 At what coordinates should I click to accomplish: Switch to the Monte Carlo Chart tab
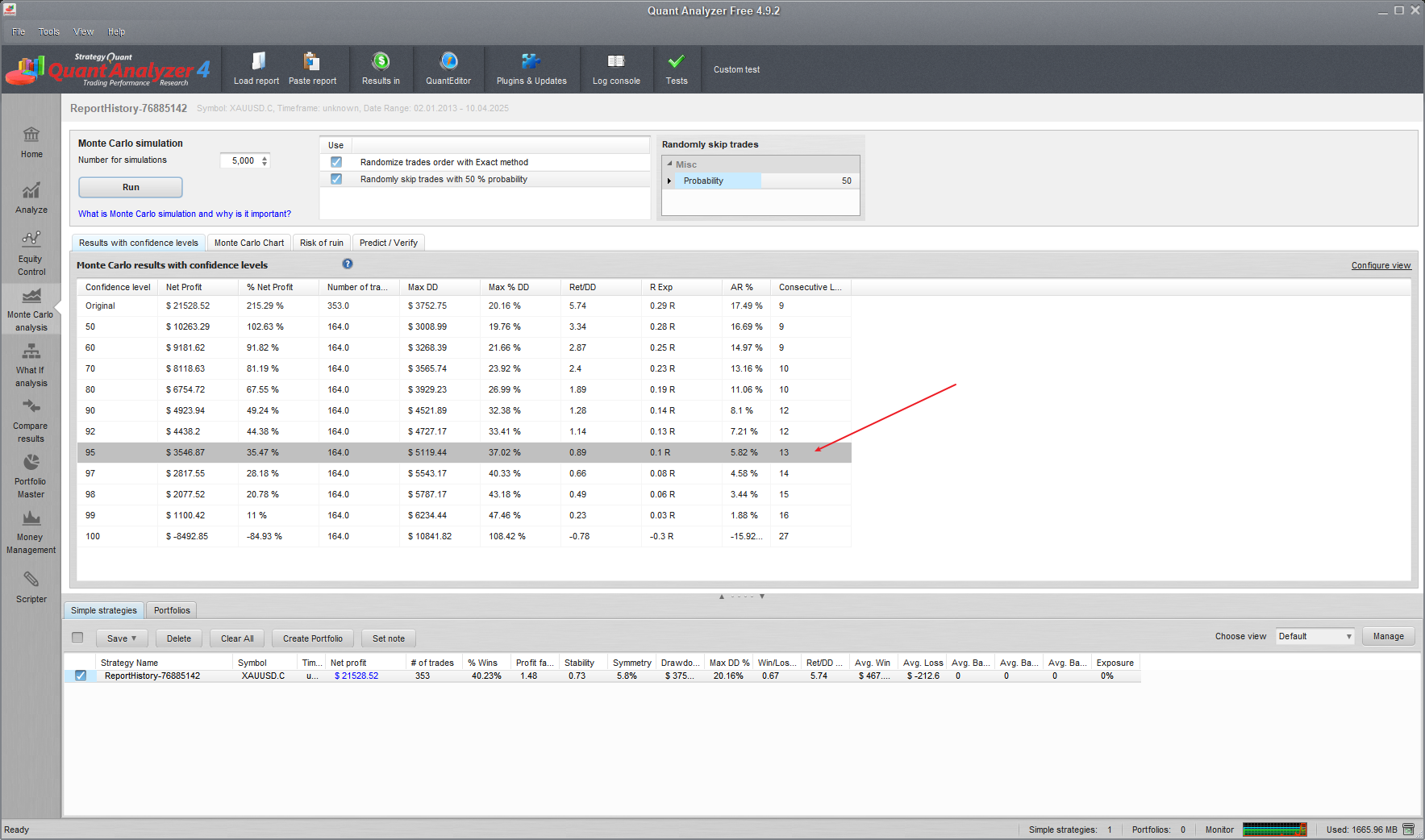click(x=248, y=243)
